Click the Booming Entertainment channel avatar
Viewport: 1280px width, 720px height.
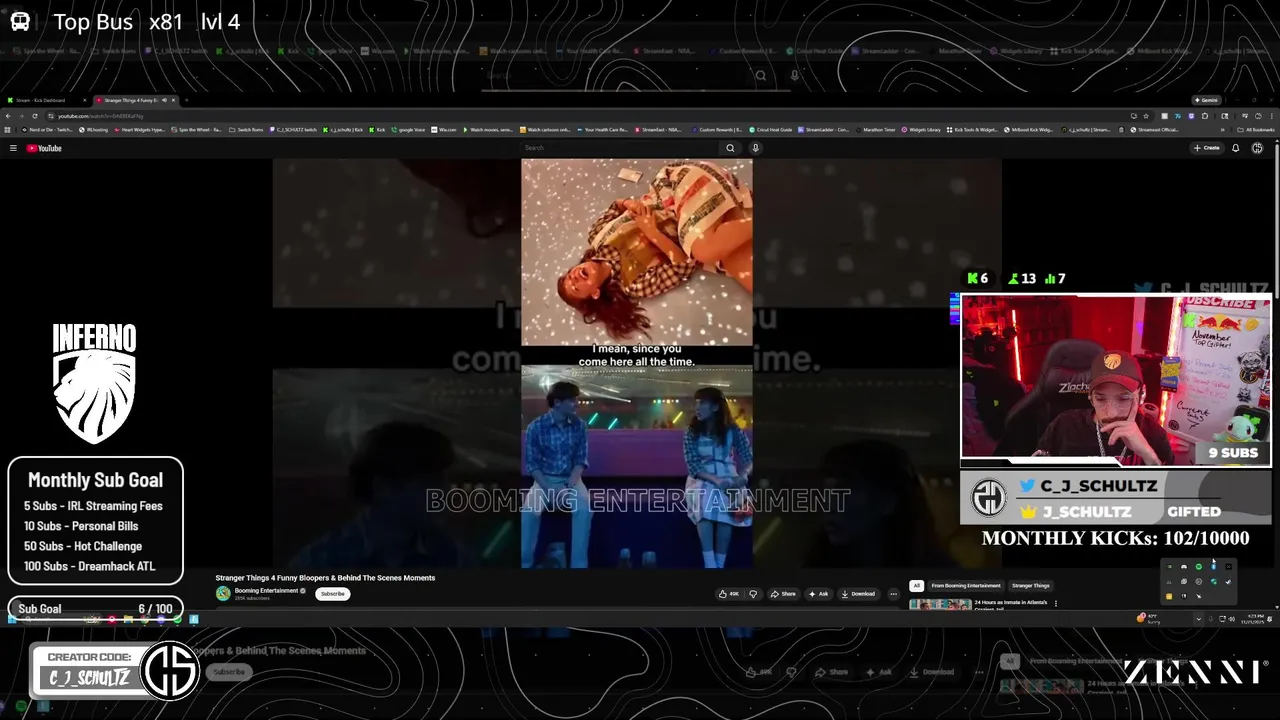pyautogui.click(x=223, y=593)
